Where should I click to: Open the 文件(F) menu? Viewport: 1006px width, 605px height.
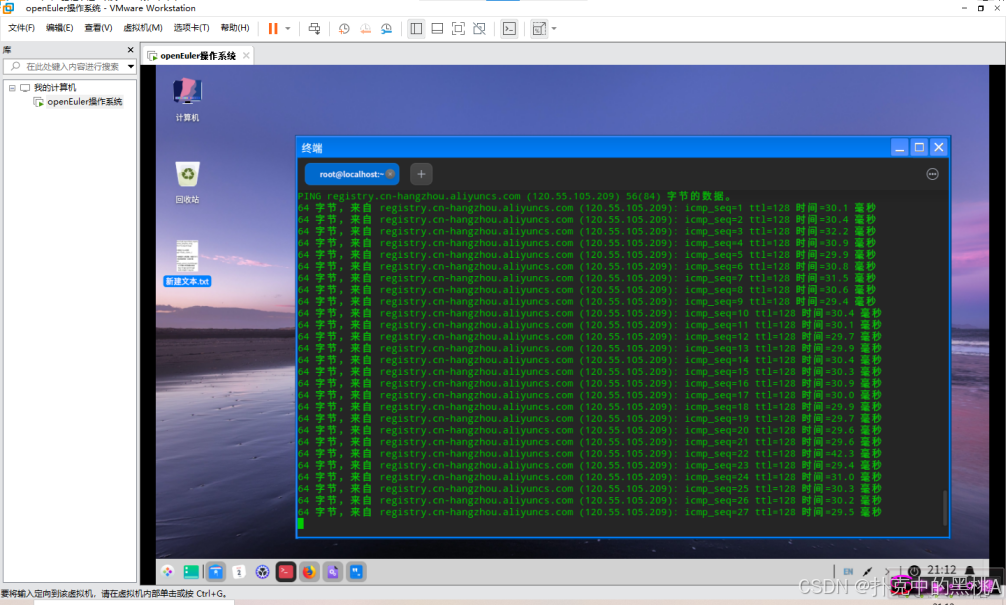tap(21, 28)
